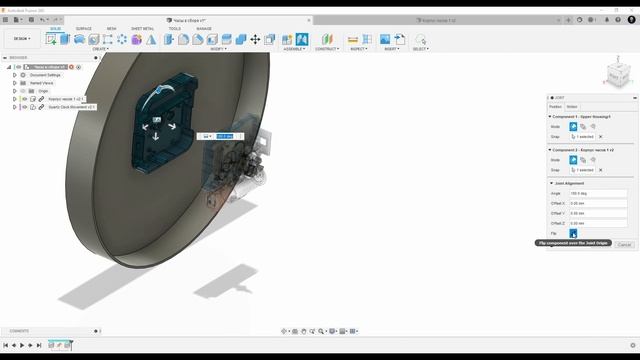This screenshot has width=640, height=360.
Task: Expand the Named Views tree node
Action: [x=15, y=83]
